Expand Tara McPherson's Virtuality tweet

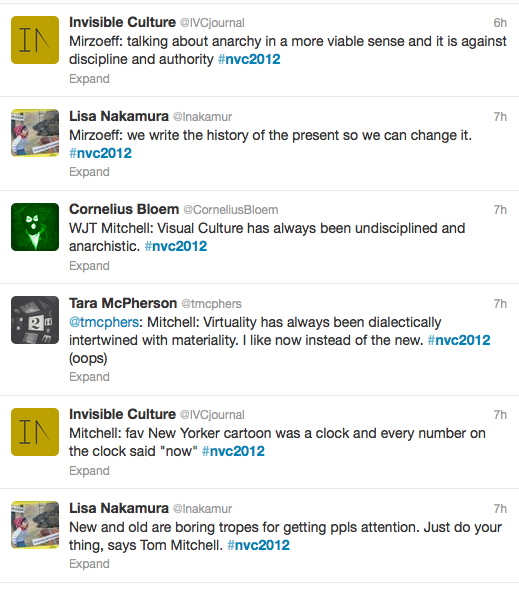tap(89, 377)
